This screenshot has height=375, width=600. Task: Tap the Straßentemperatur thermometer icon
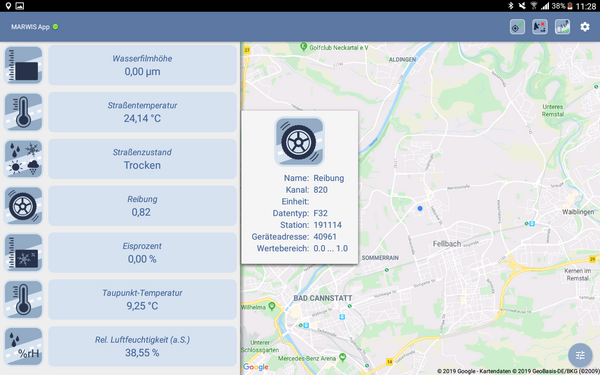23,112
